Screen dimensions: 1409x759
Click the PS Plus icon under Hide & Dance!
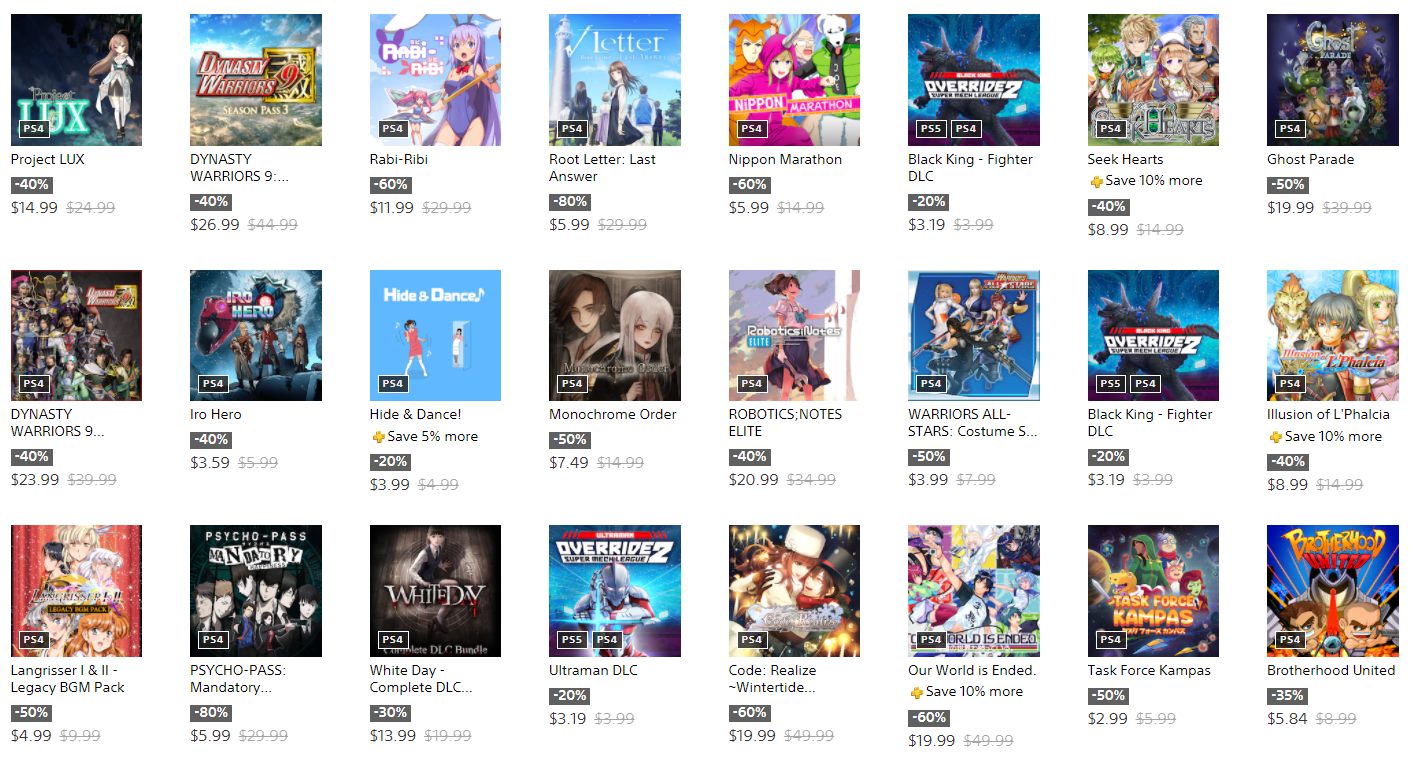(x=378, y=437)
